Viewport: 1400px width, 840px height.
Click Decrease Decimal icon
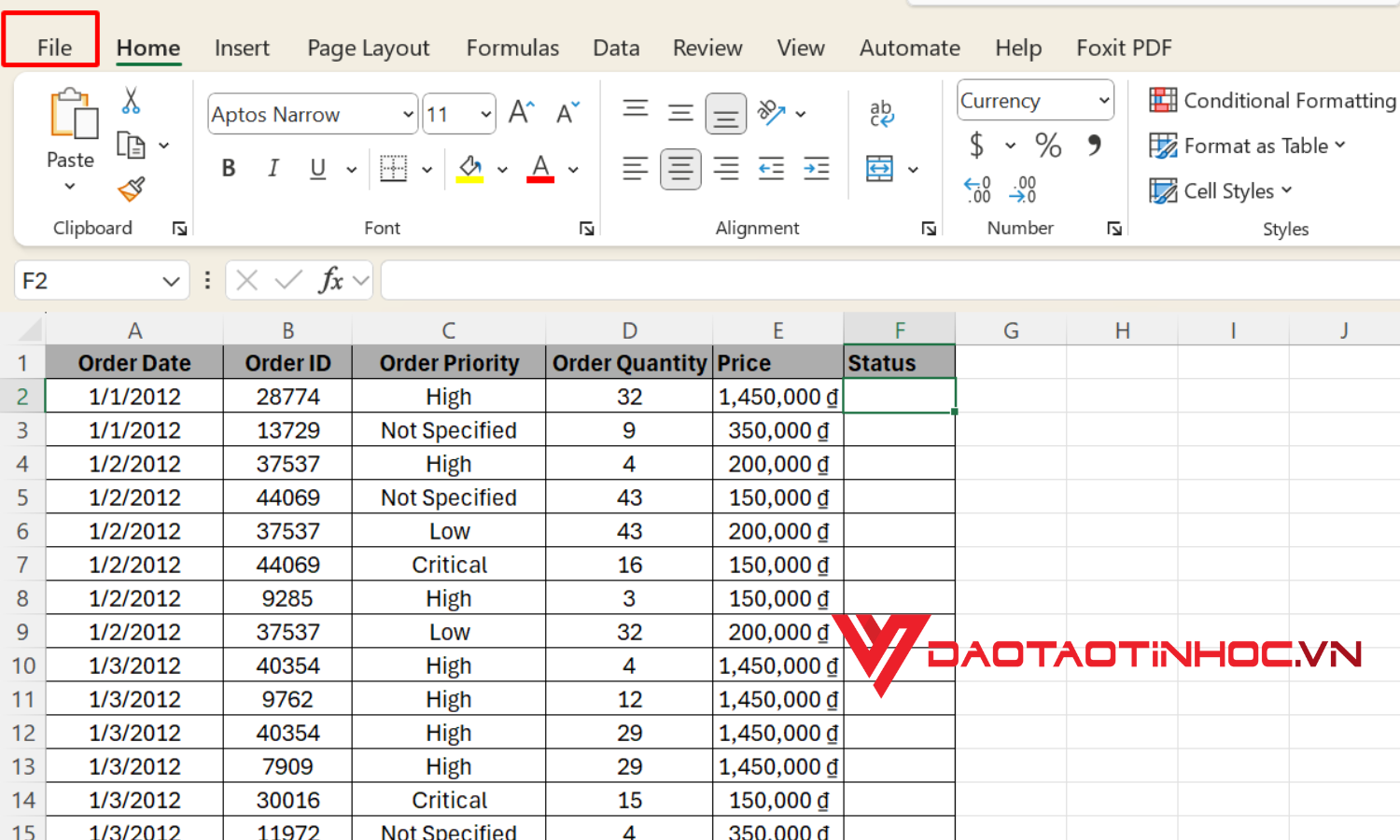click(1023, 190)
